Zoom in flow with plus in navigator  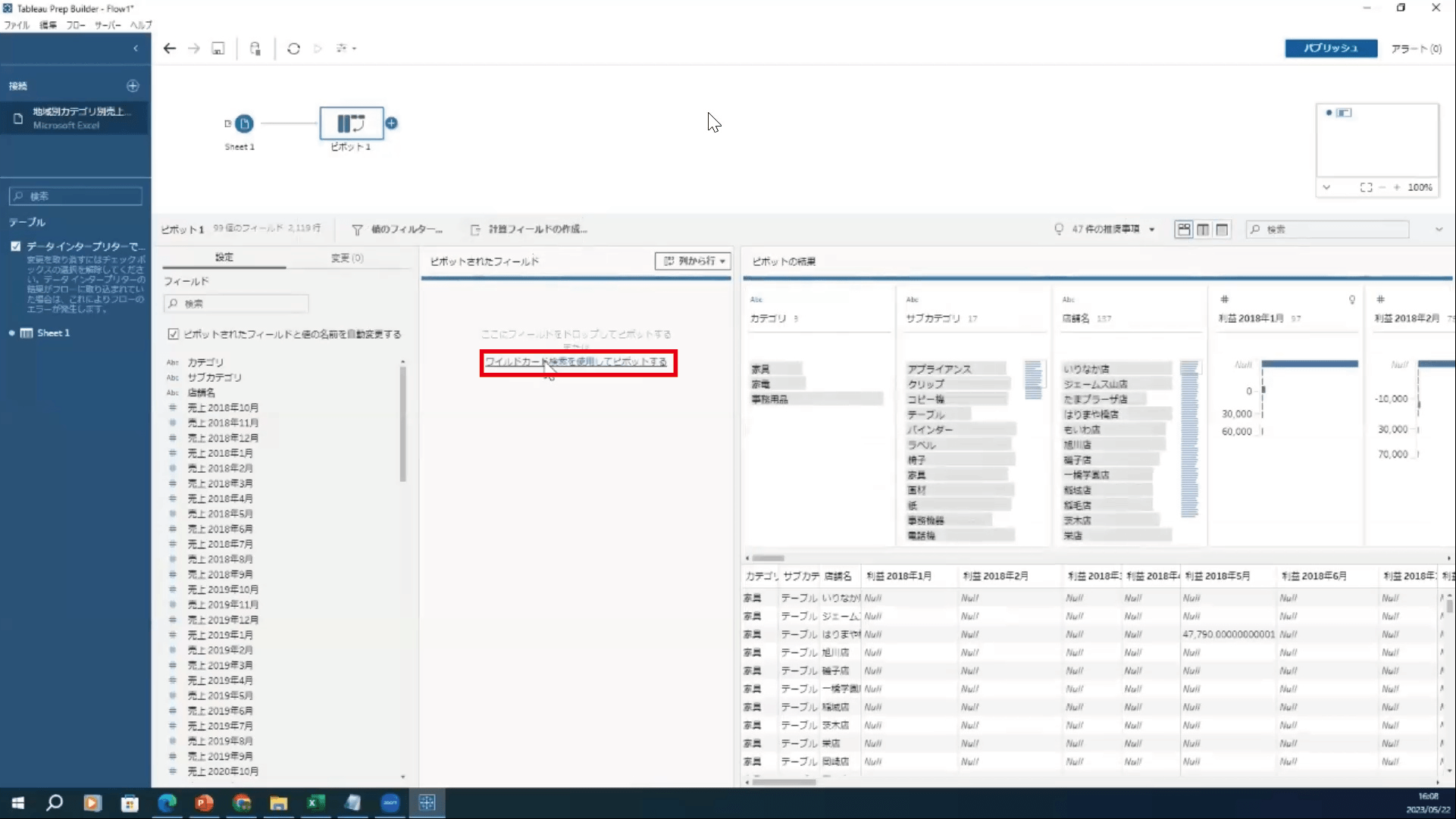[x=1397, y=187]
